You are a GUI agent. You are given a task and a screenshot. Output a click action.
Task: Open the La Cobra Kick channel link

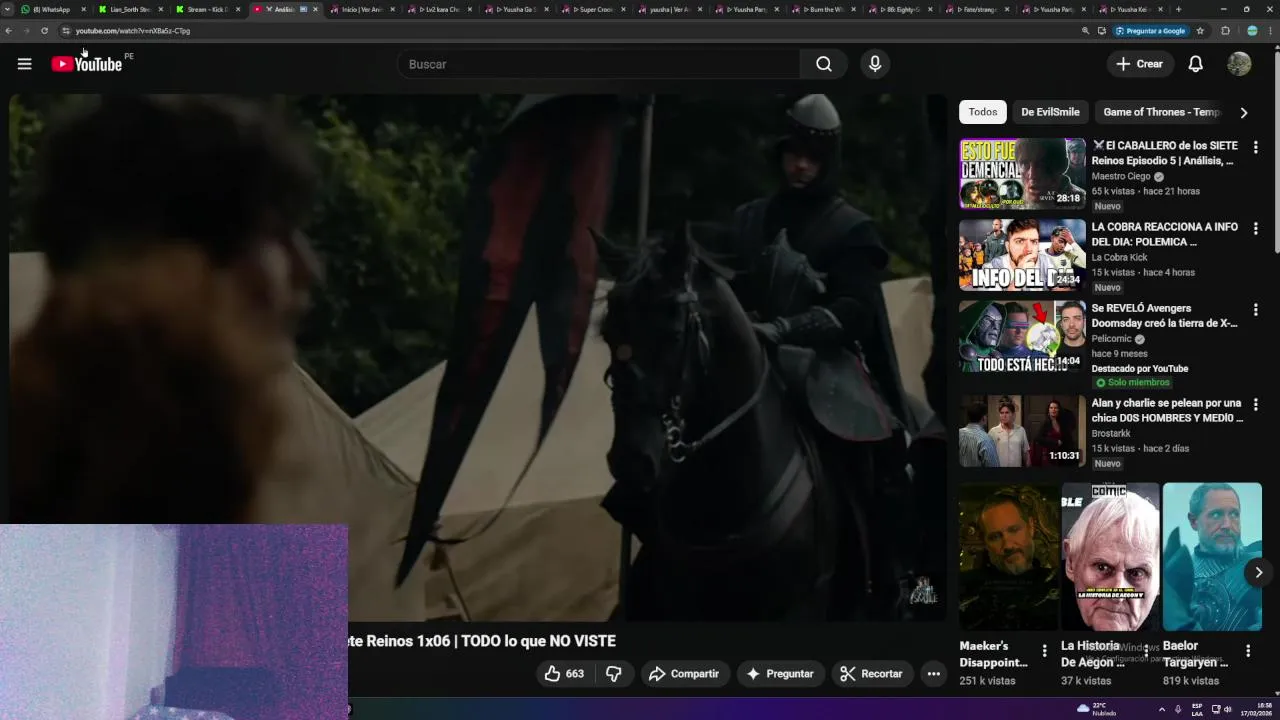coord(1121,257)
